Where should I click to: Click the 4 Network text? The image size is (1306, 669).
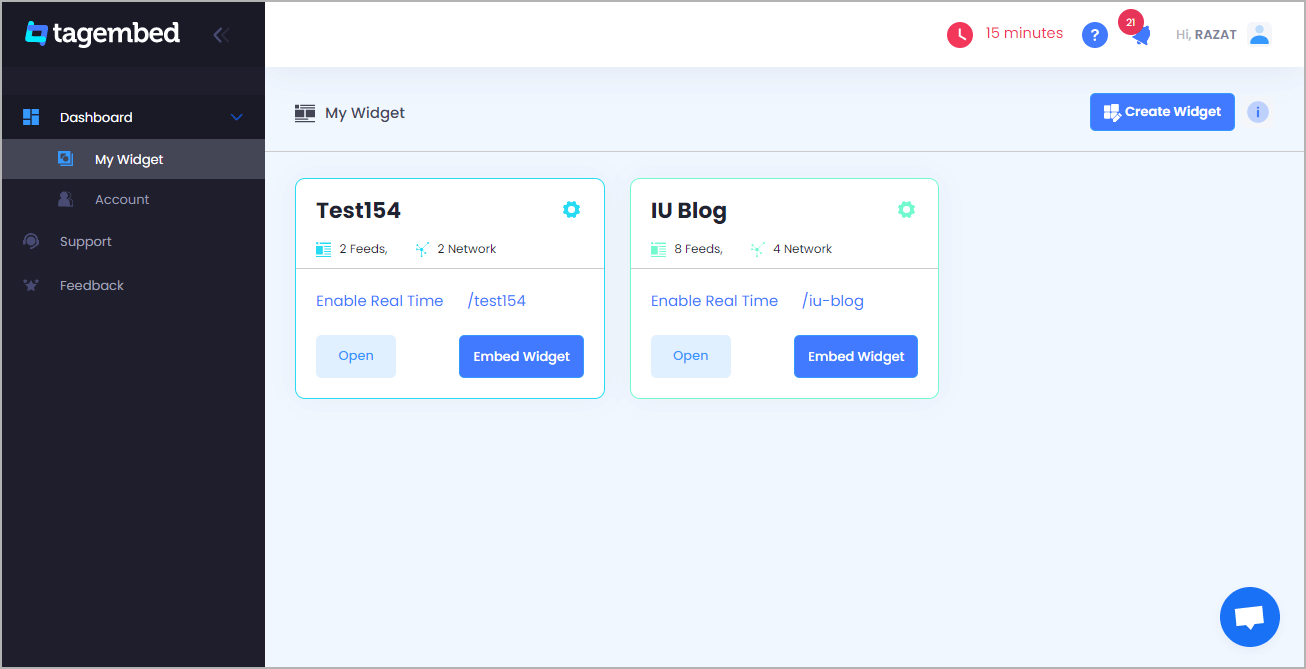pyautogui.click(x=802, y=249)
